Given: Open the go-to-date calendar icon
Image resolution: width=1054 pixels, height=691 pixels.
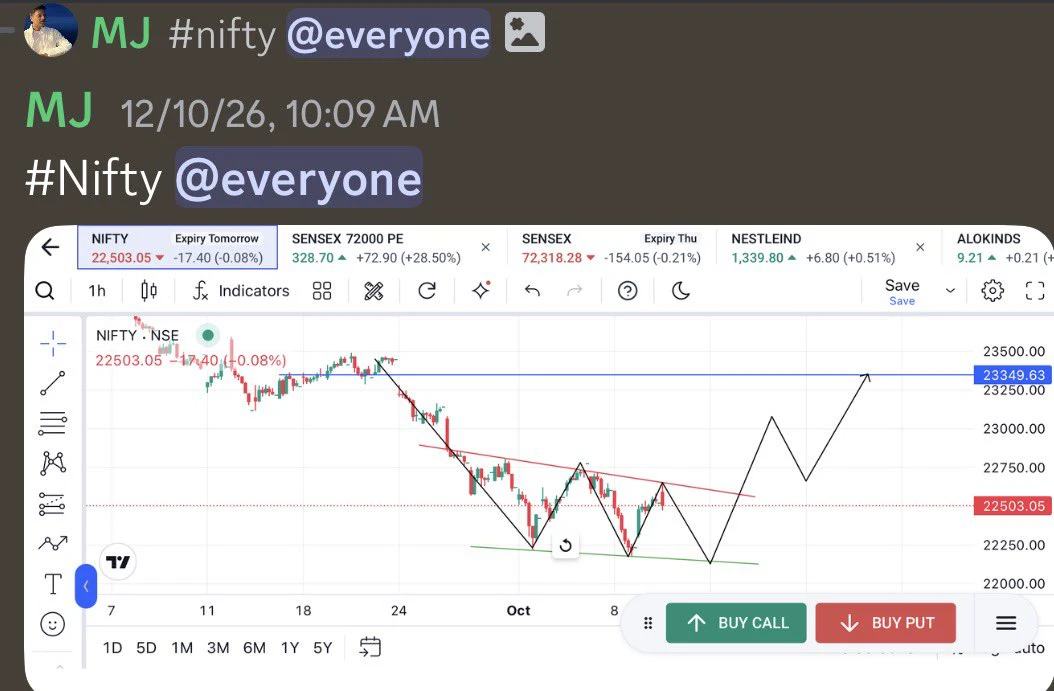Looking at the screenshot, I should pos(370,647).
